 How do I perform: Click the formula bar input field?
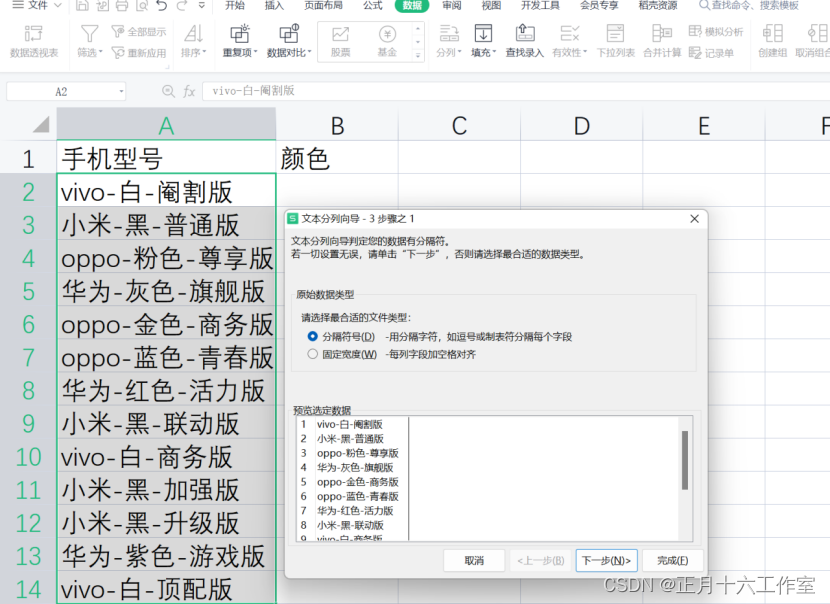(x=516, y=91)
